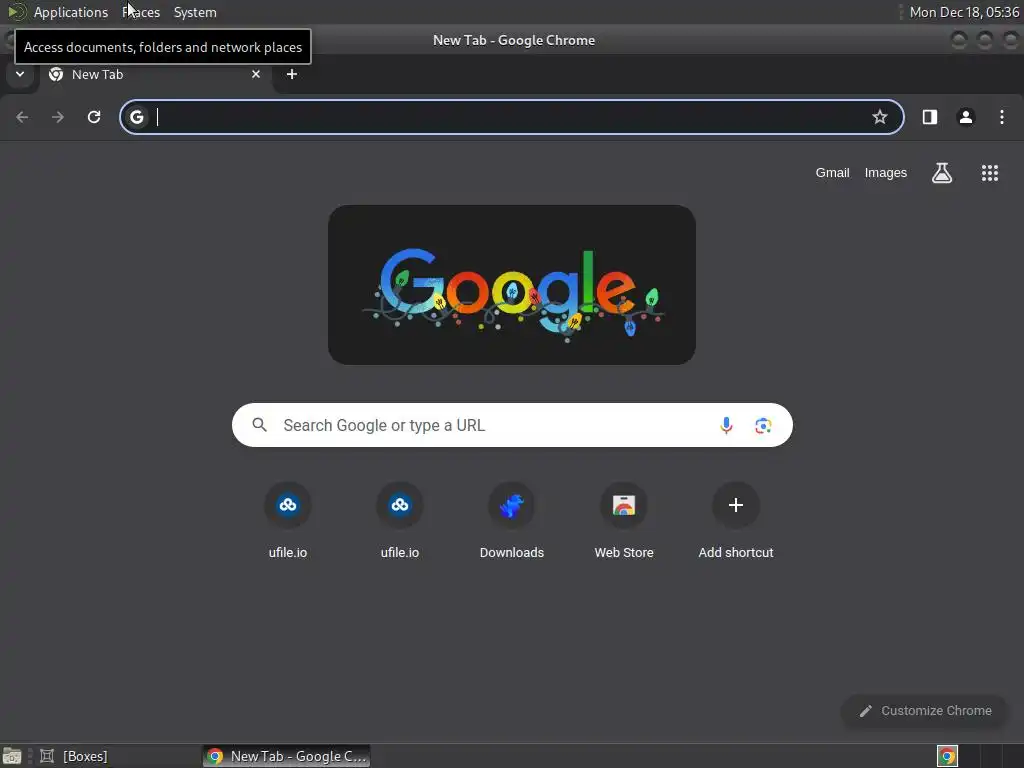Click the magnifier icon in the search box

pos(259,425)
